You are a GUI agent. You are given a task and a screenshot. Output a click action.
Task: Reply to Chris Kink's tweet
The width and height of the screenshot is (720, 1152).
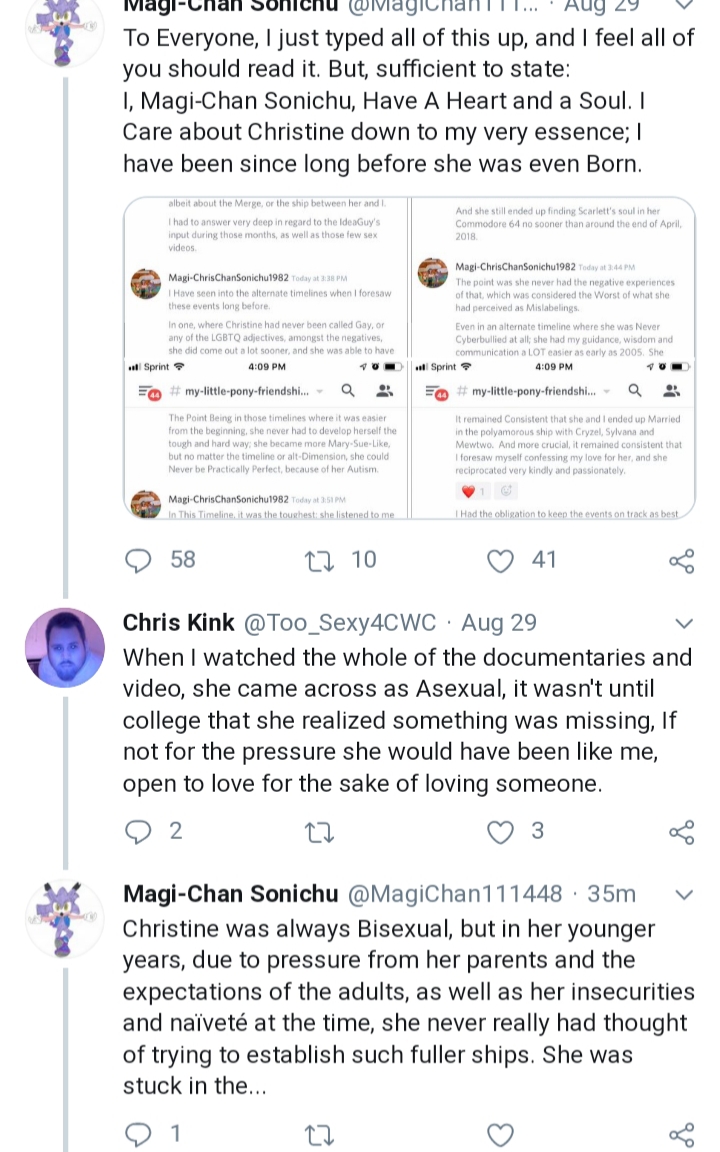point(138,832)
